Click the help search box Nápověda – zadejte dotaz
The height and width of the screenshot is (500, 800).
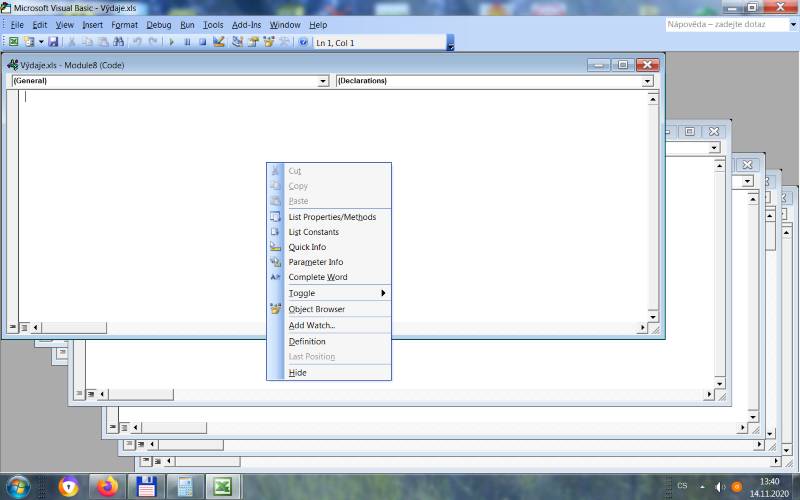(727, 24)
